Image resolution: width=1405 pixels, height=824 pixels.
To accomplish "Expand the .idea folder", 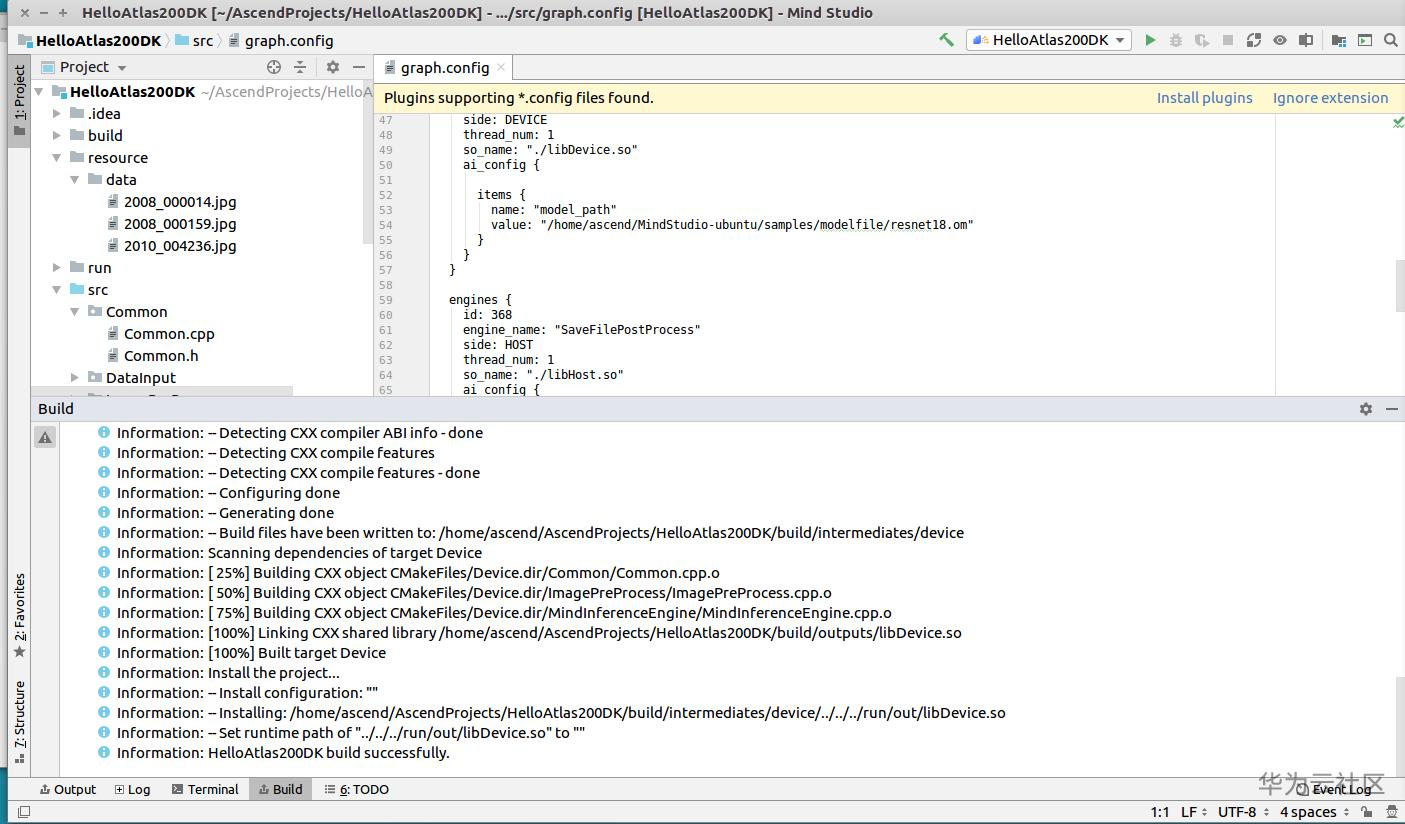I will [x=57, y=114].
